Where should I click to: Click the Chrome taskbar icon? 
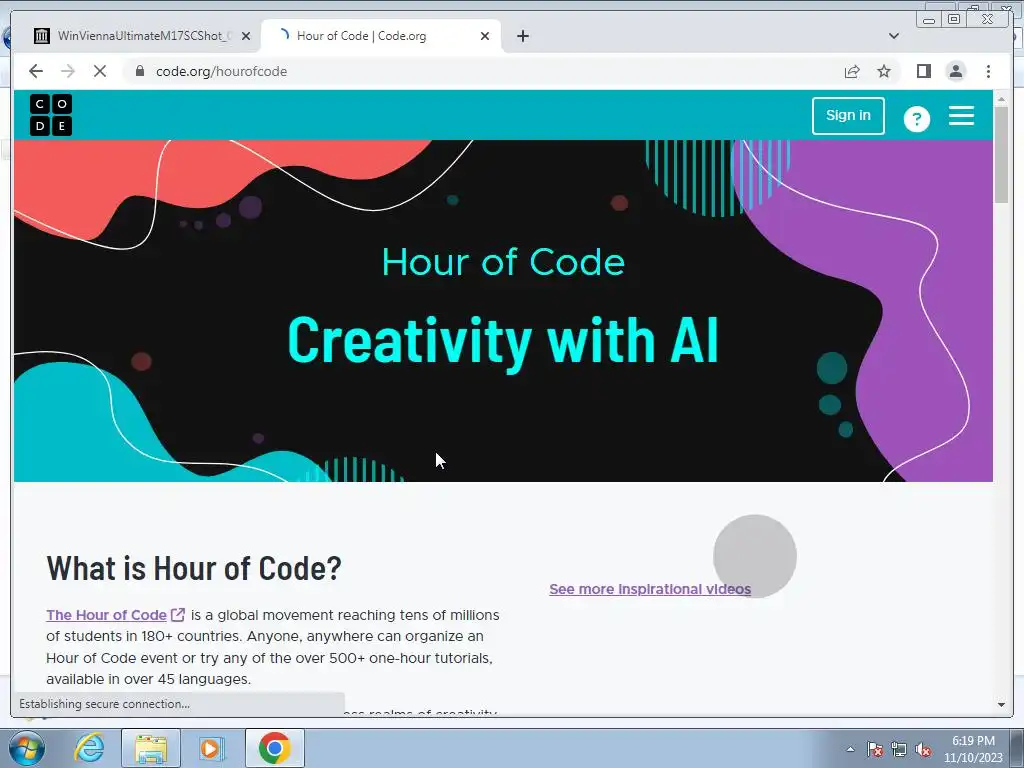click(x=274, y=748)
